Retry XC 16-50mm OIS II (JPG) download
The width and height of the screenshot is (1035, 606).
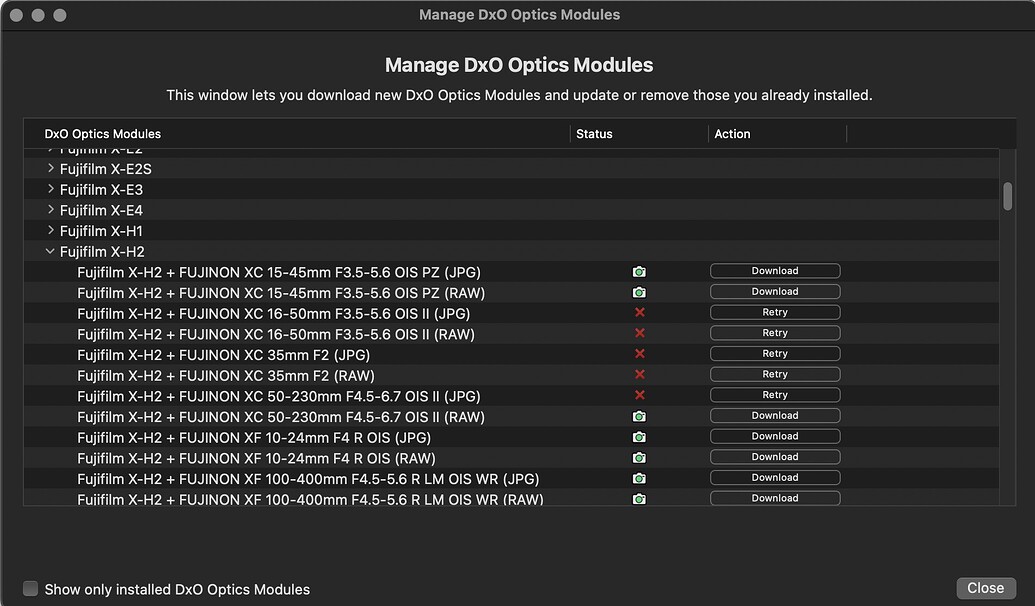(775, 312)
